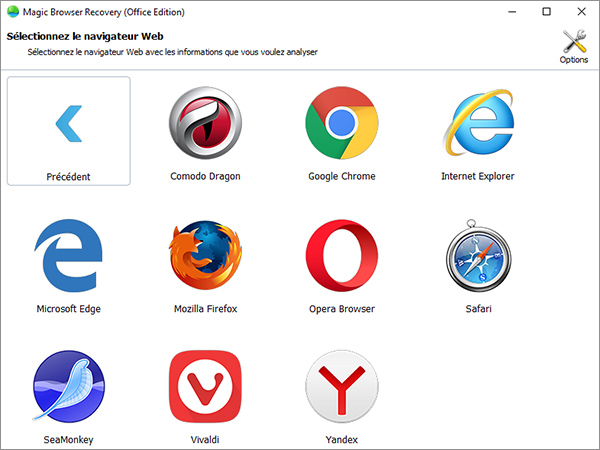Viewport: 600px width, 450px height.
Task: Choose the Google Chrome icon
Action: [342, 123]
